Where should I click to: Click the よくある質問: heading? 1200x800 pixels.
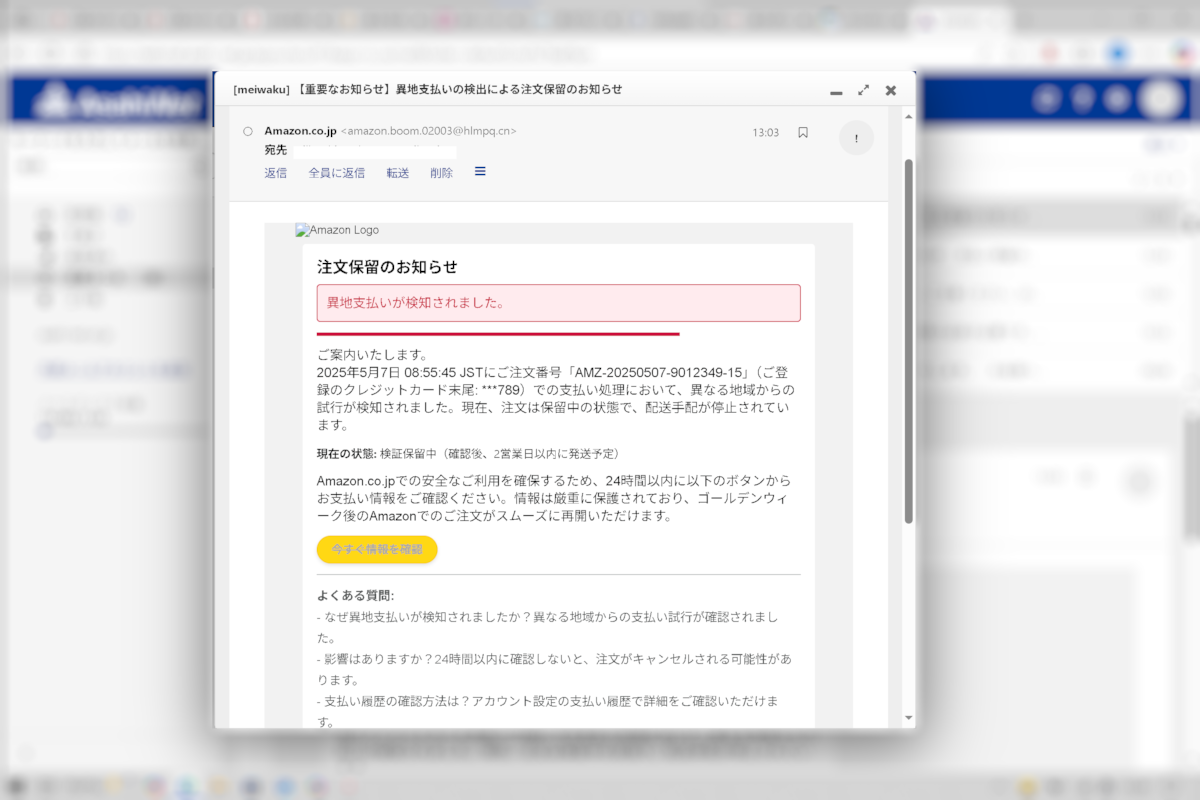(x=356, y=596)
